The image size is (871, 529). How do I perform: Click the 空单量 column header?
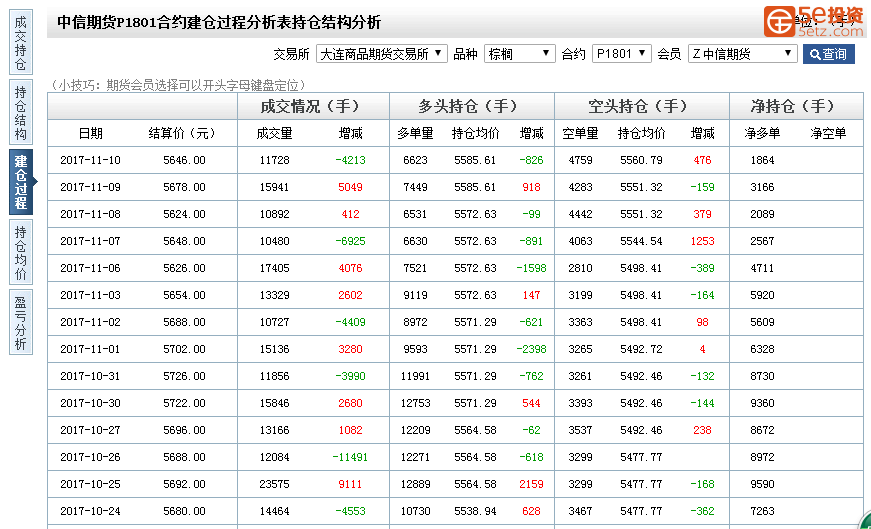point(580,133)
